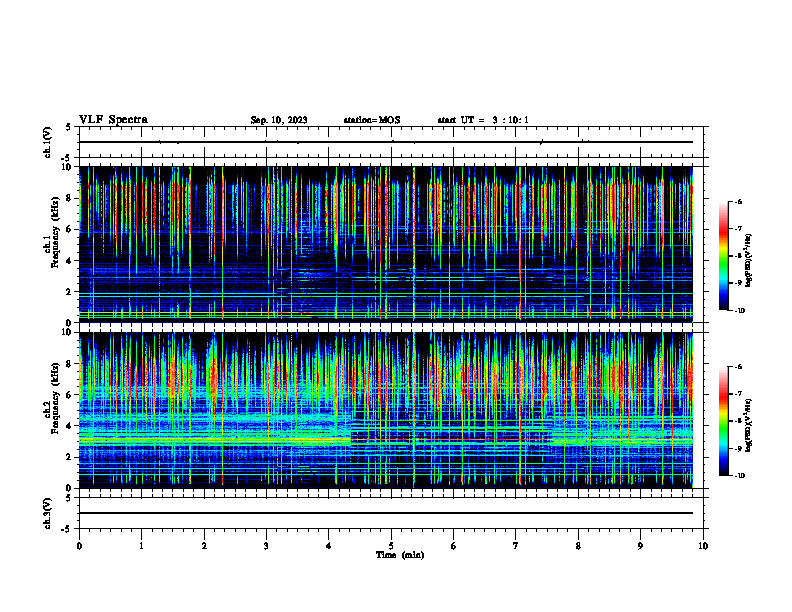792x612 pixels.
Task: Click the "3" tick on the time axis
Action: (x=266, y=546)
